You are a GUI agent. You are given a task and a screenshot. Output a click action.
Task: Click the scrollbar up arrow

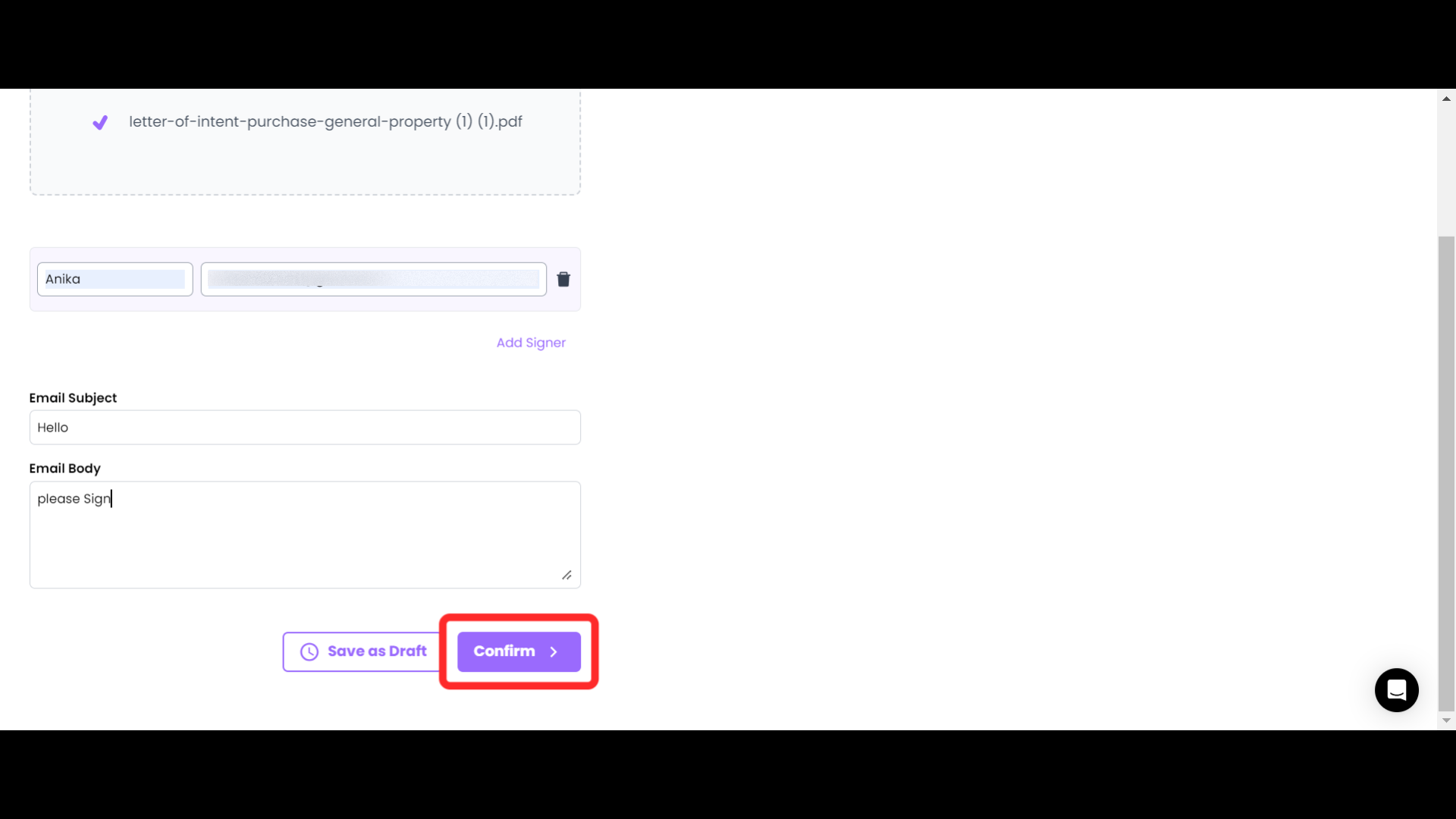tap(1446, 98)
